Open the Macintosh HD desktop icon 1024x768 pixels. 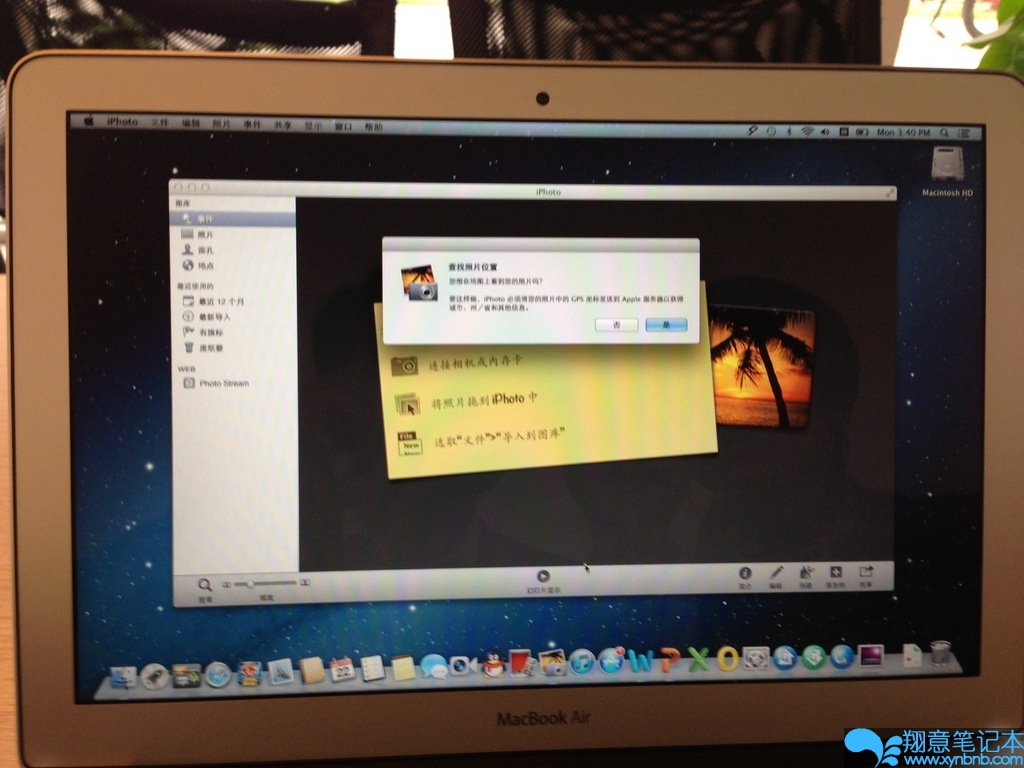pos(948,171)
